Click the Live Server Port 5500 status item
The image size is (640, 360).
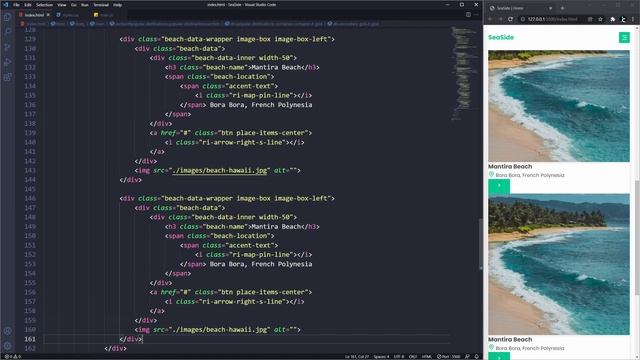449,357
